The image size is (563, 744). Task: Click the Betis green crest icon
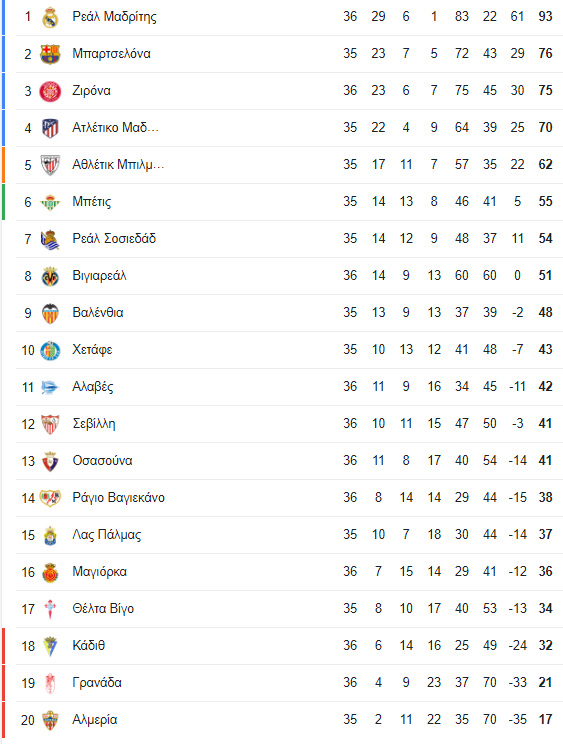pyautogui.click(x=50, y=202)
